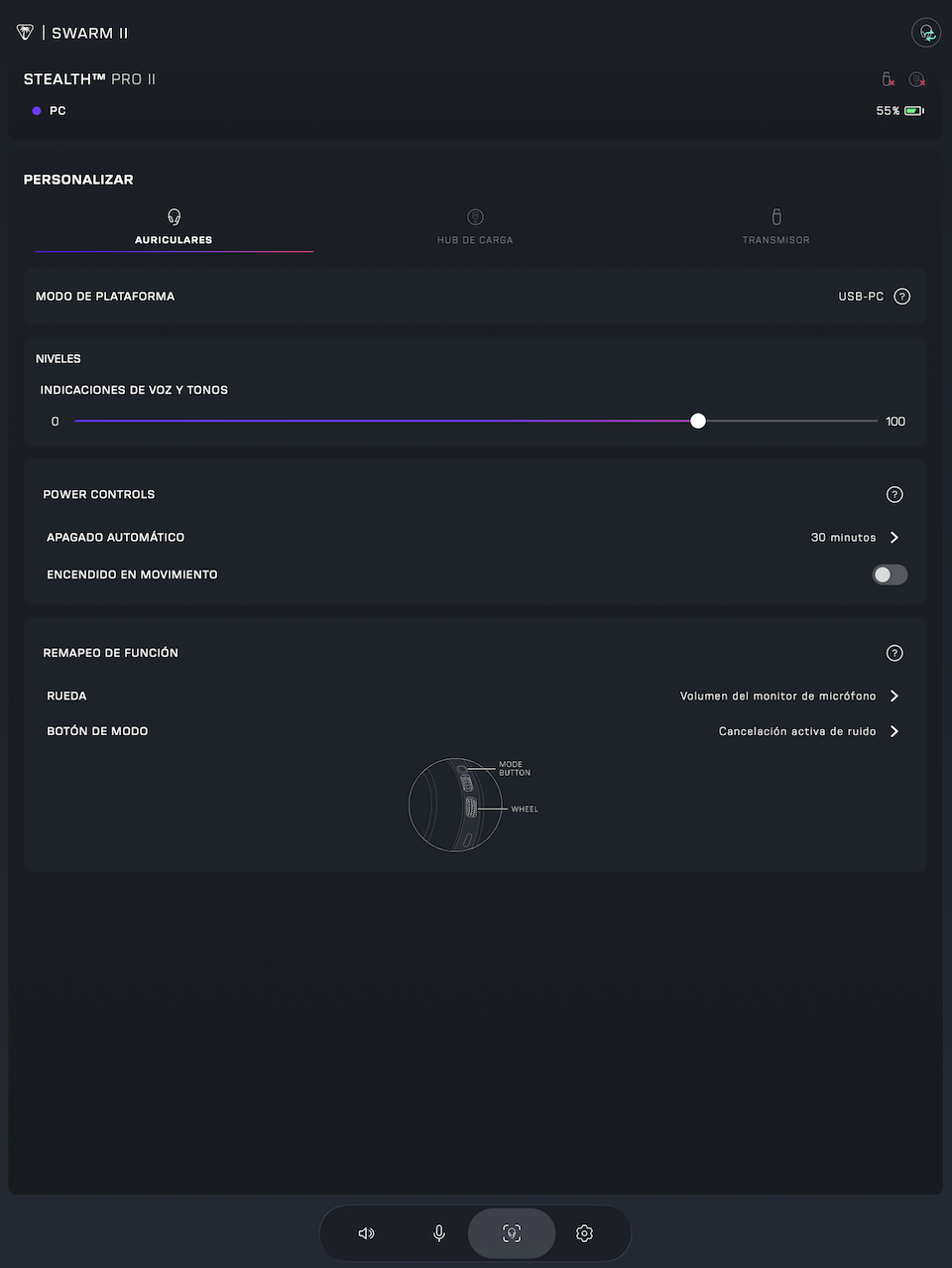Open the speaker audio settings icon
The image size is (952, 1268).
[366, 1233]
